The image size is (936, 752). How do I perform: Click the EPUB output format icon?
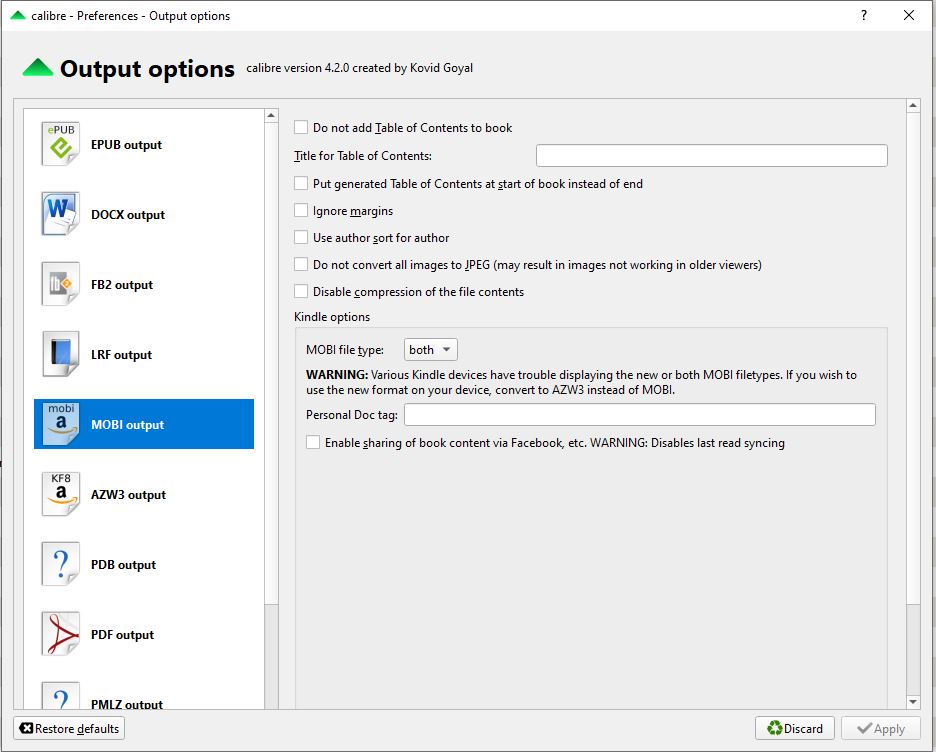(60, 144)
